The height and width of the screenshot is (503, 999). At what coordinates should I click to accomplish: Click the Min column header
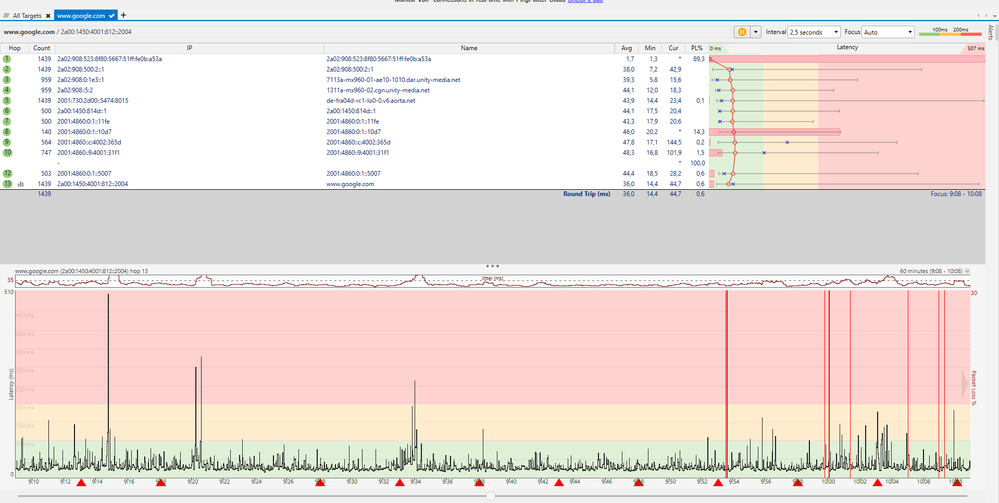[x=650, y=48]
